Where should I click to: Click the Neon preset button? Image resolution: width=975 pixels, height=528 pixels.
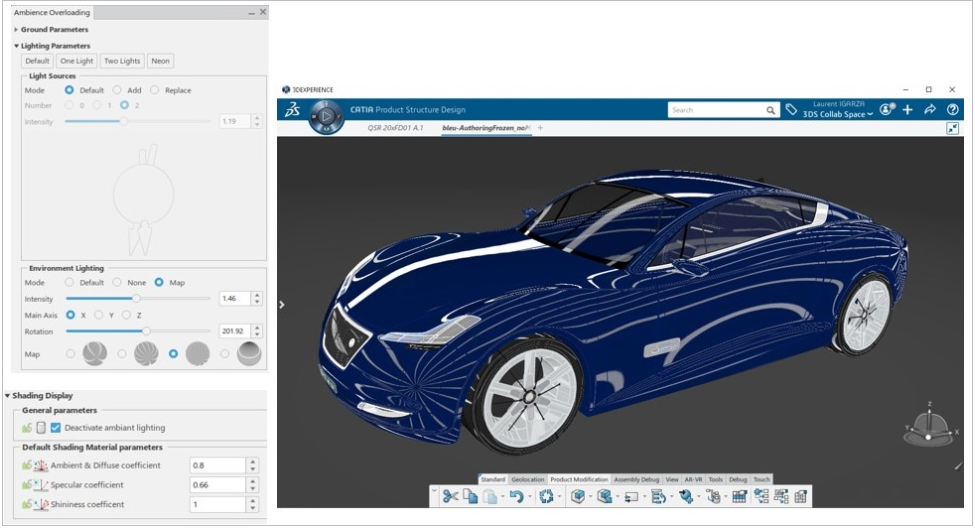click(160, 61)
